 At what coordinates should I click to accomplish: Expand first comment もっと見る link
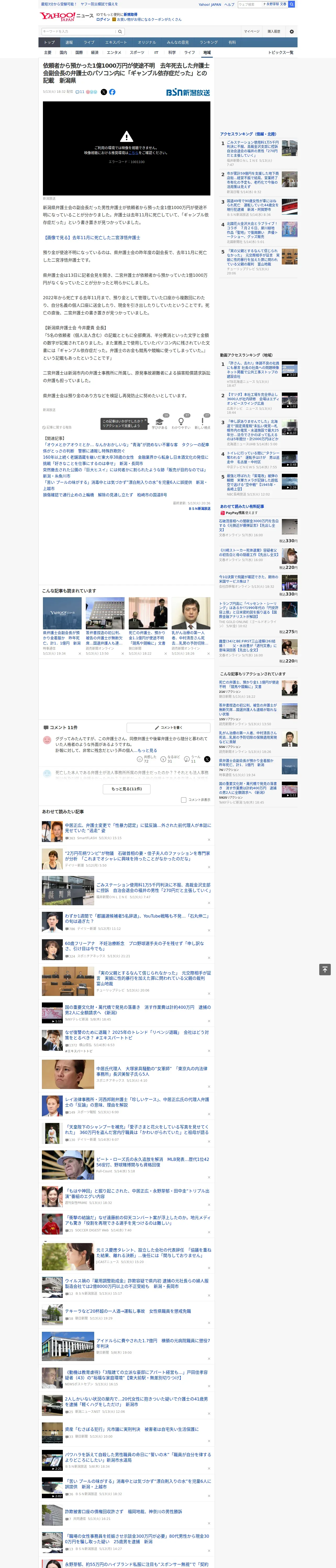147,751
